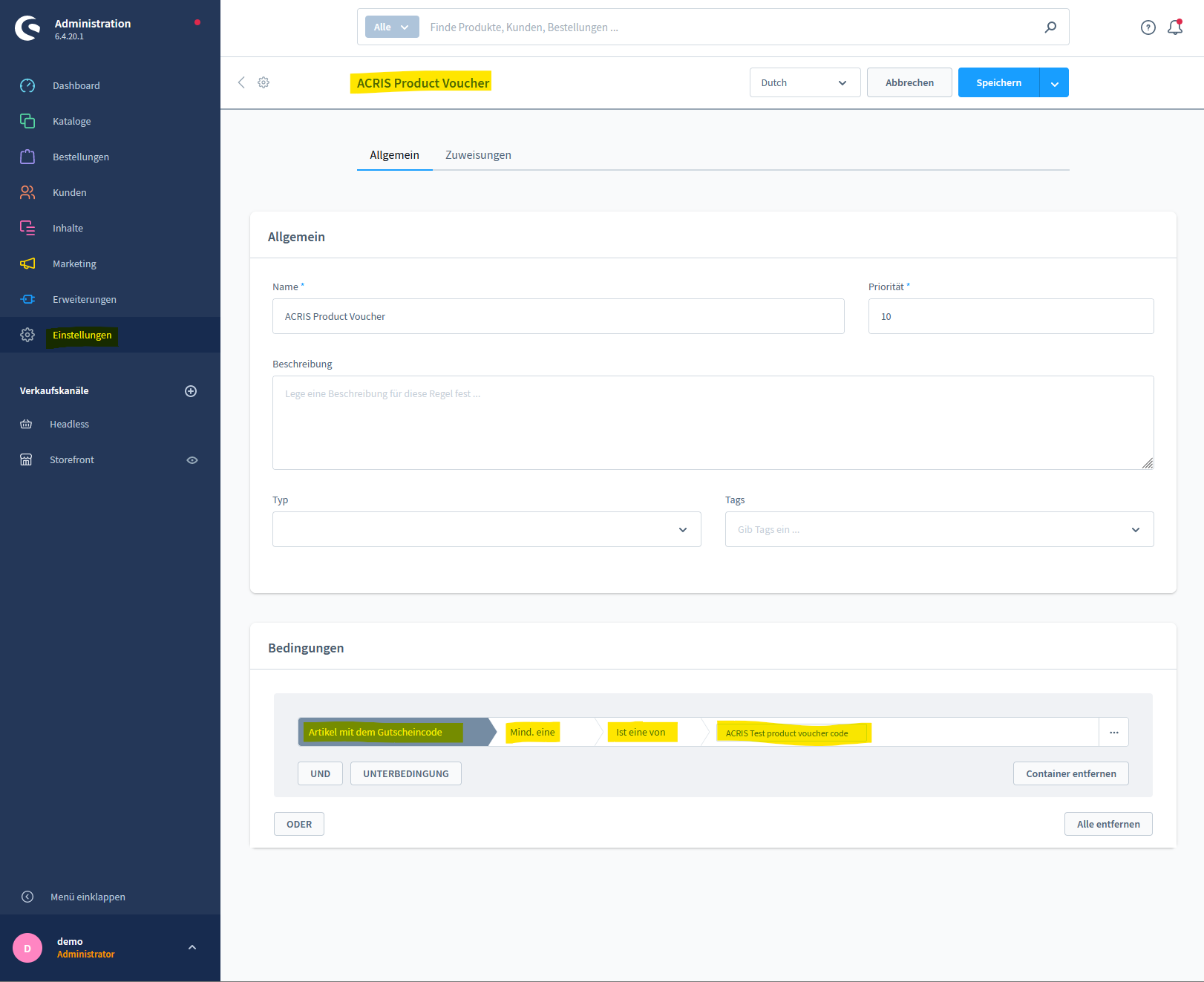Add an UNTERBEDINGUNG

406,773
